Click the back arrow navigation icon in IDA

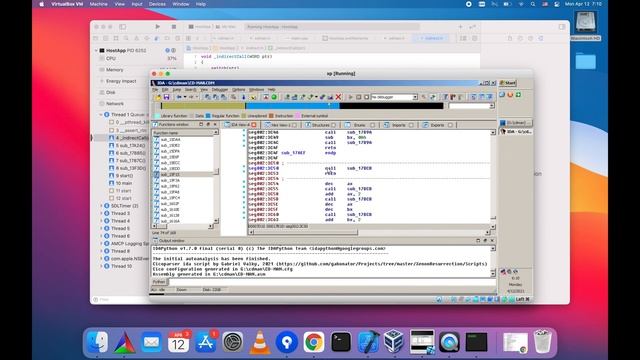(x=179, y=97)
